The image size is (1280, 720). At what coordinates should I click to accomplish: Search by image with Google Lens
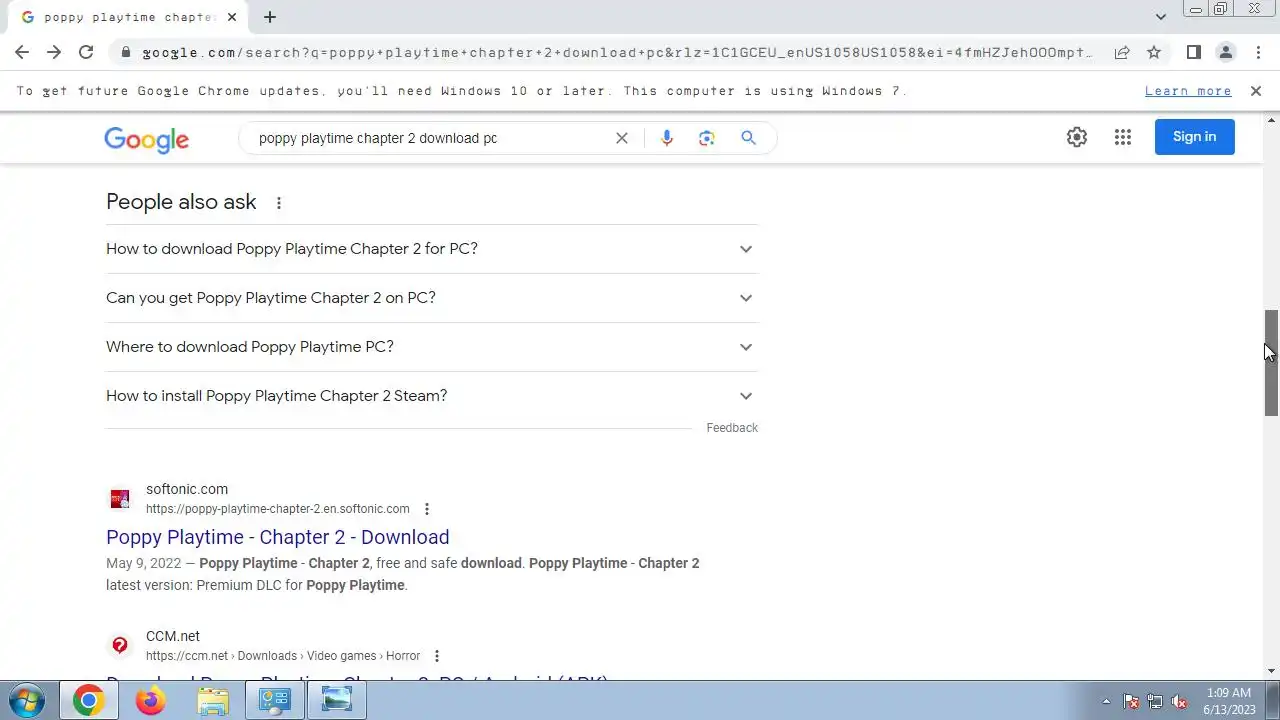707,138
